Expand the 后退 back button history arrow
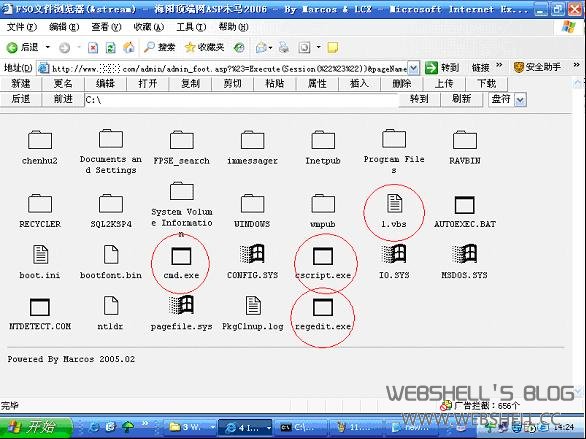 click(x=47, y=47)
